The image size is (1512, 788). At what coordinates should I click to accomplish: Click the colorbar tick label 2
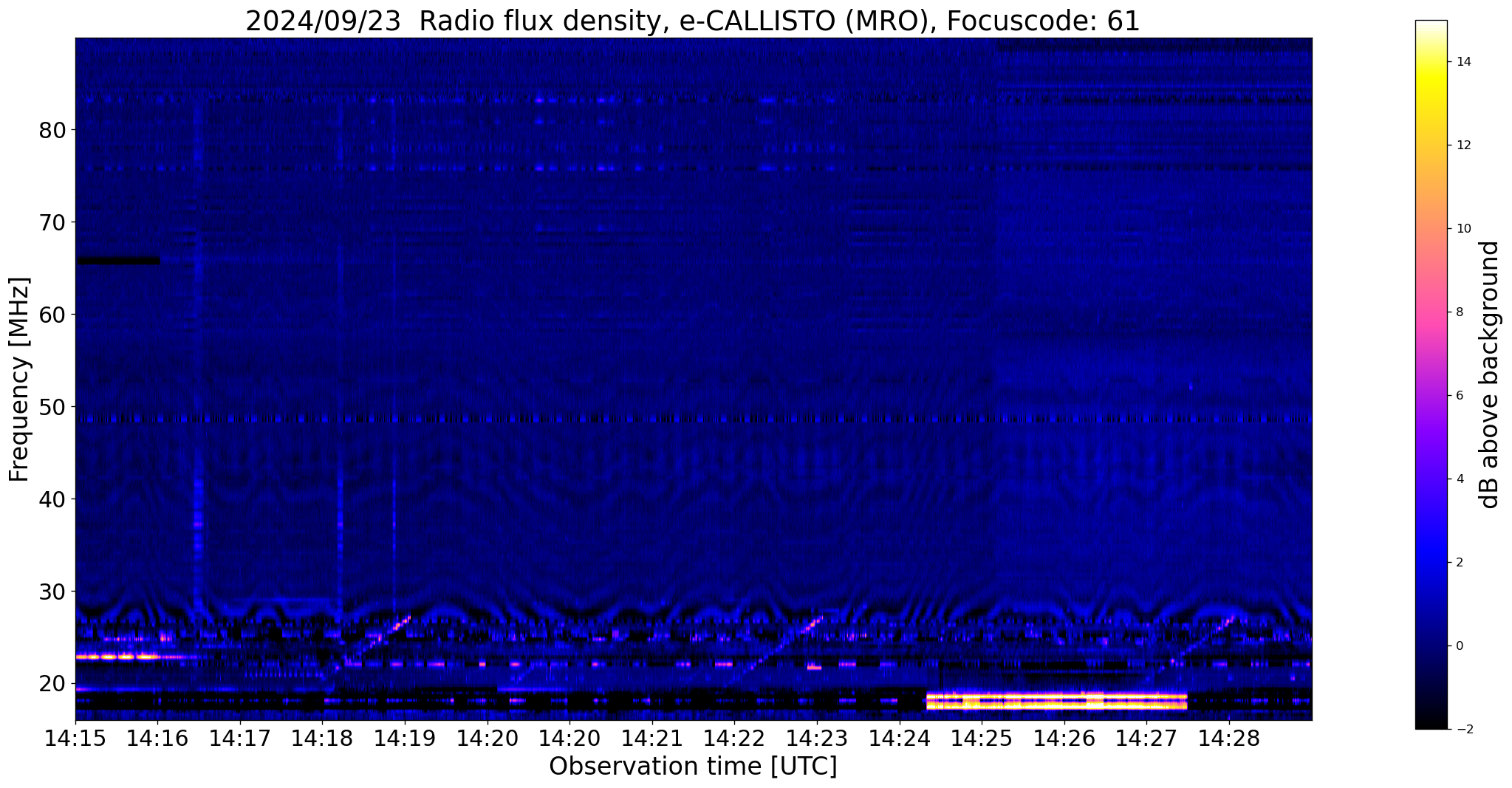(1459, 563)
